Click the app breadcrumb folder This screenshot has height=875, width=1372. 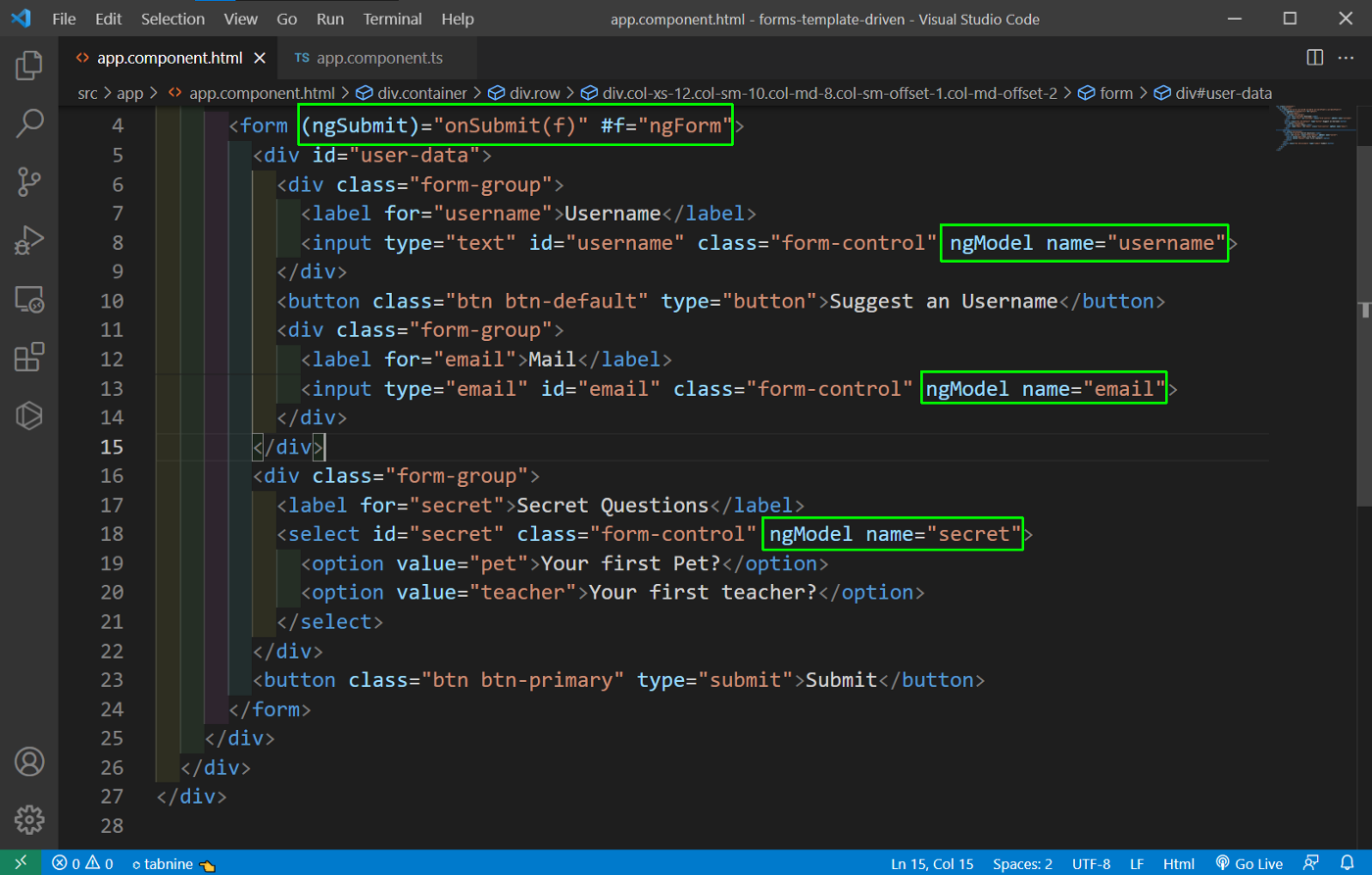click(129, 93)
